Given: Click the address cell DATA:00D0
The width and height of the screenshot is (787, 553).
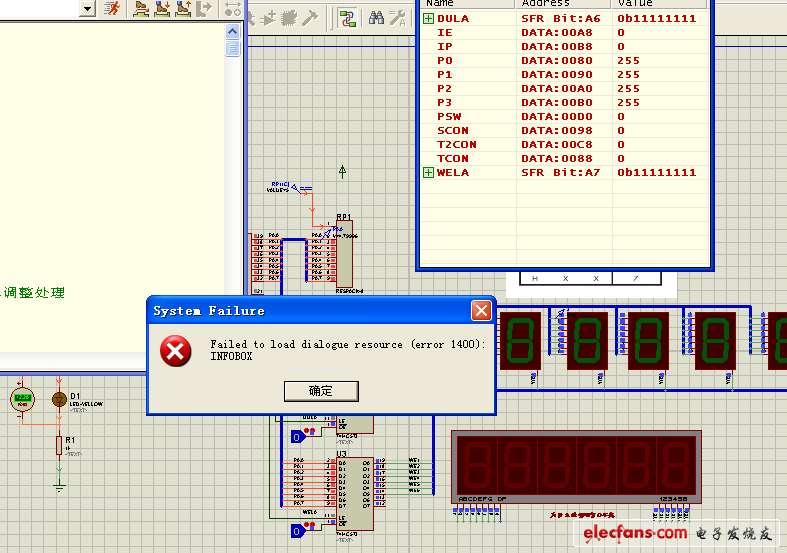Looking at the screenshot, I should [557, 117].
